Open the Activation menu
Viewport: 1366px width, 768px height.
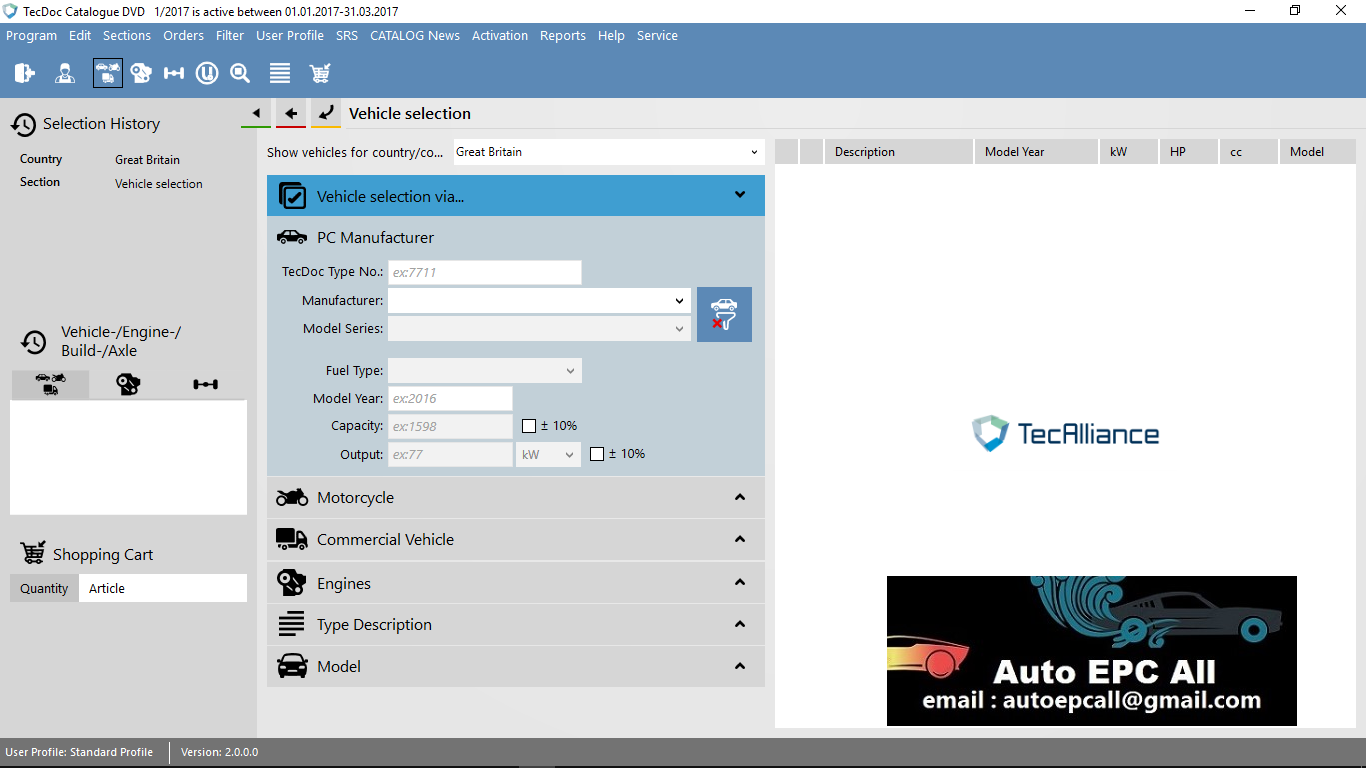500,35
